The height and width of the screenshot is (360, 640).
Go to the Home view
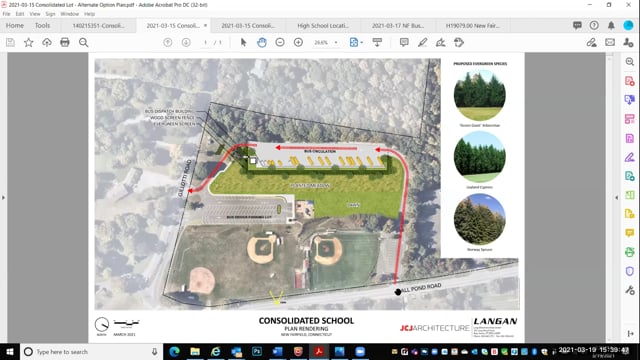[x=15, y=26]
